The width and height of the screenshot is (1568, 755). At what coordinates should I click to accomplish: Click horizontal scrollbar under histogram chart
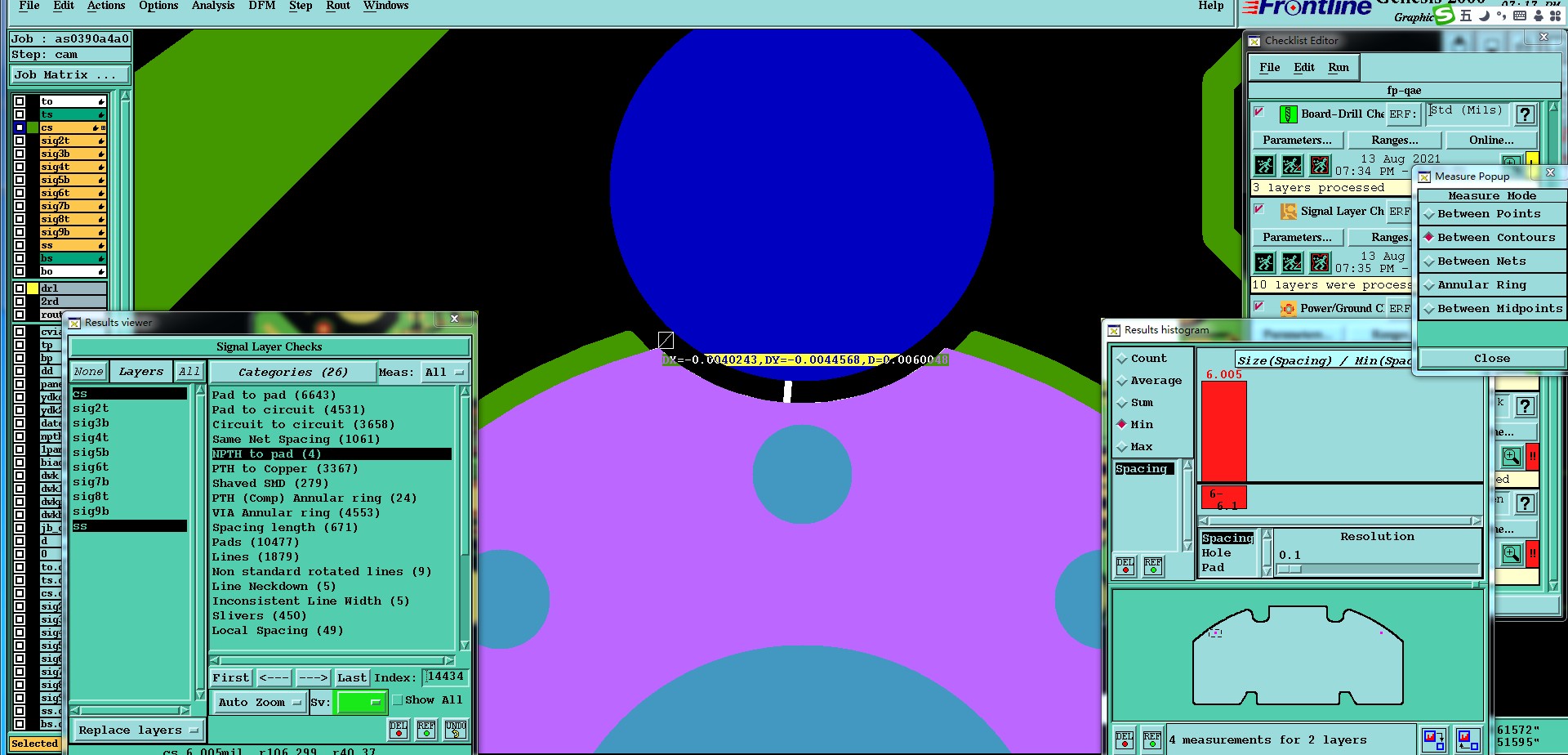(x=1339, y=520)
